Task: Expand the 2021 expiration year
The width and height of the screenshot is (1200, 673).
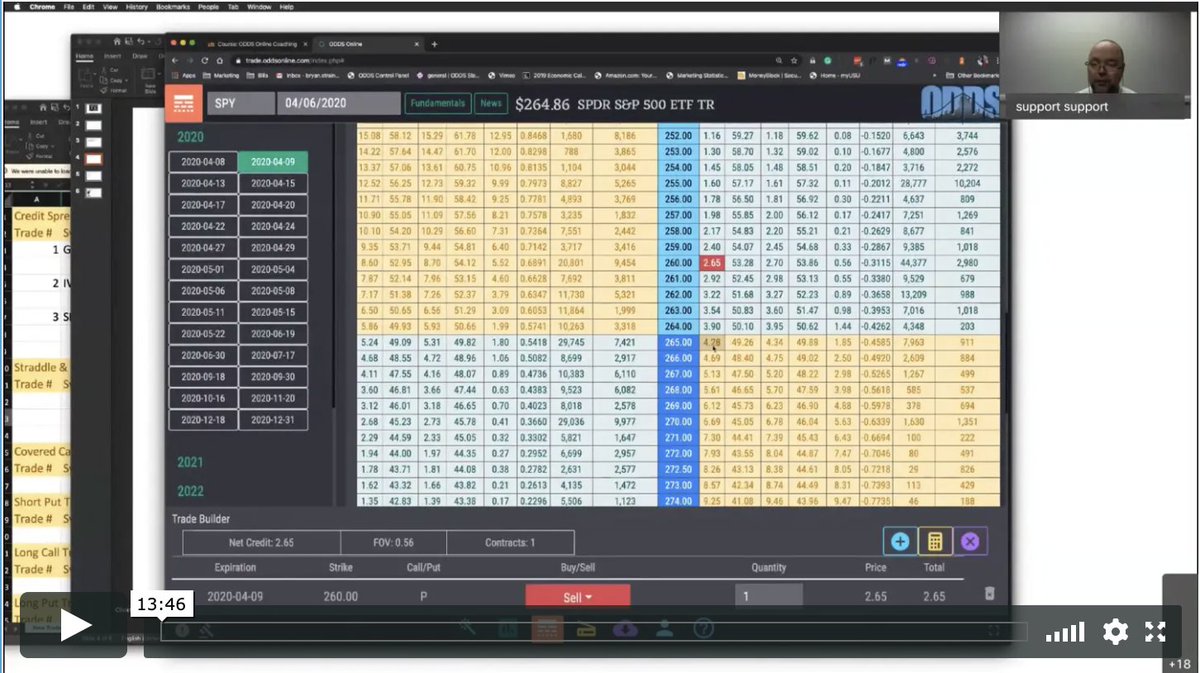Action: [x=190, y=462]
